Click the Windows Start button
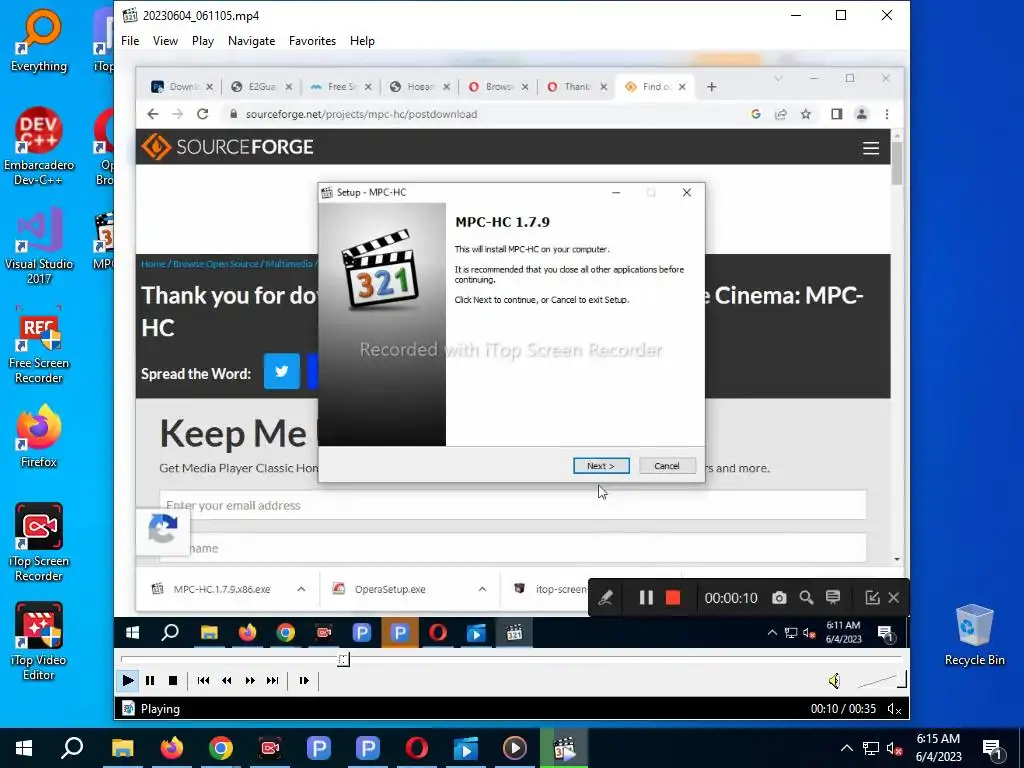The width and height of the screenshot is (1024, 768). [x=24, y=748]
